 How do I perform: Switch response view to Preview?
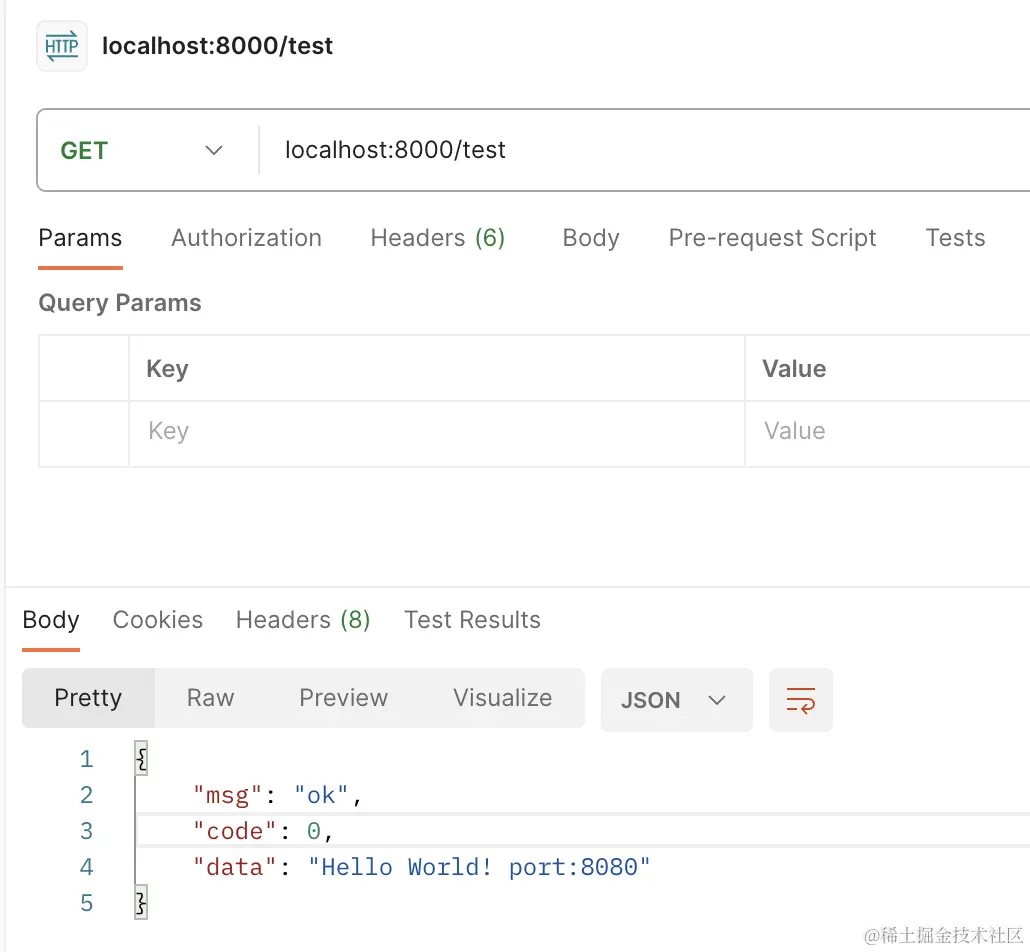(343, 698)
